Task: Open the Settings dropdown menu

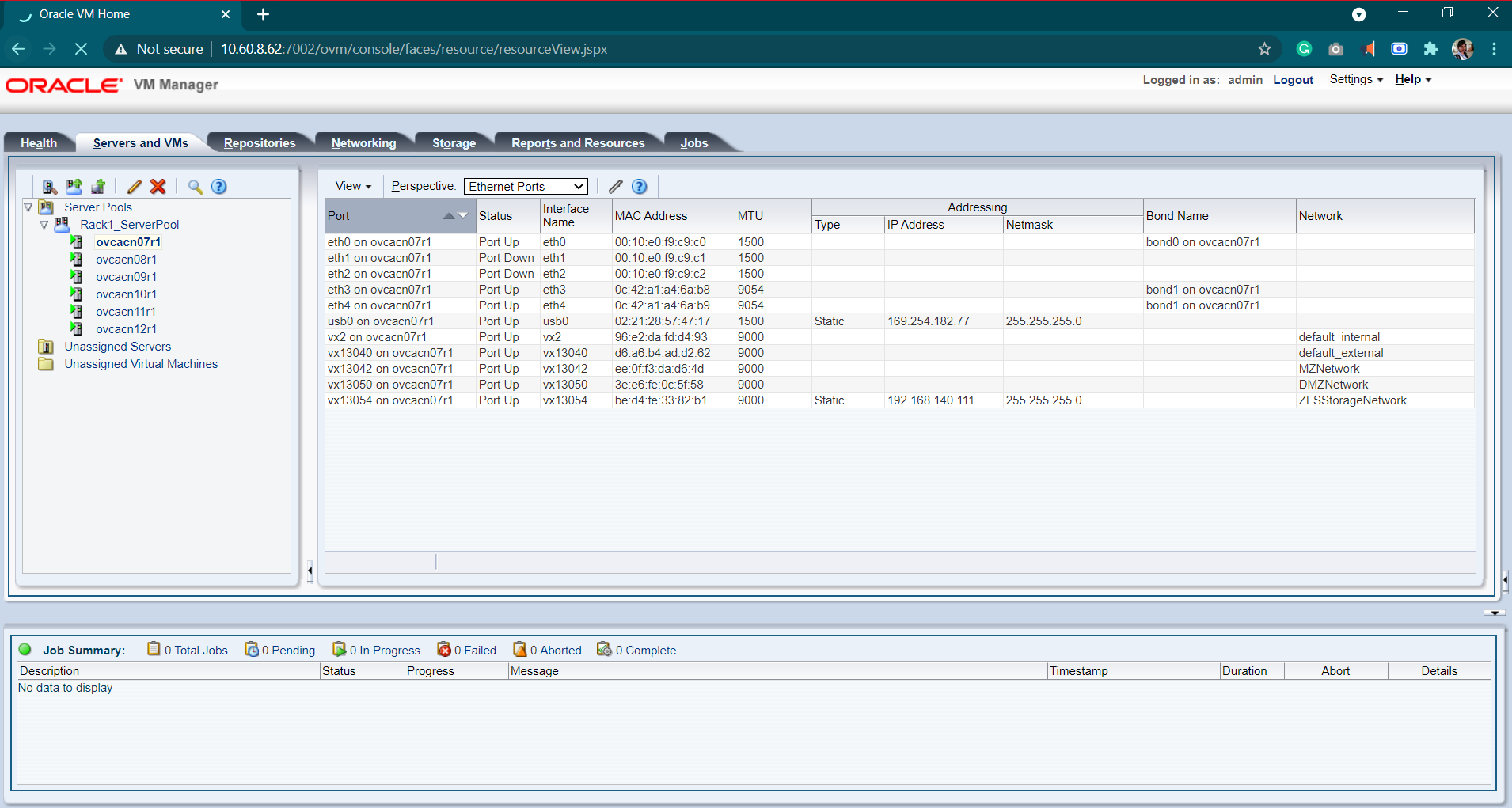Action: point(1356,79)
